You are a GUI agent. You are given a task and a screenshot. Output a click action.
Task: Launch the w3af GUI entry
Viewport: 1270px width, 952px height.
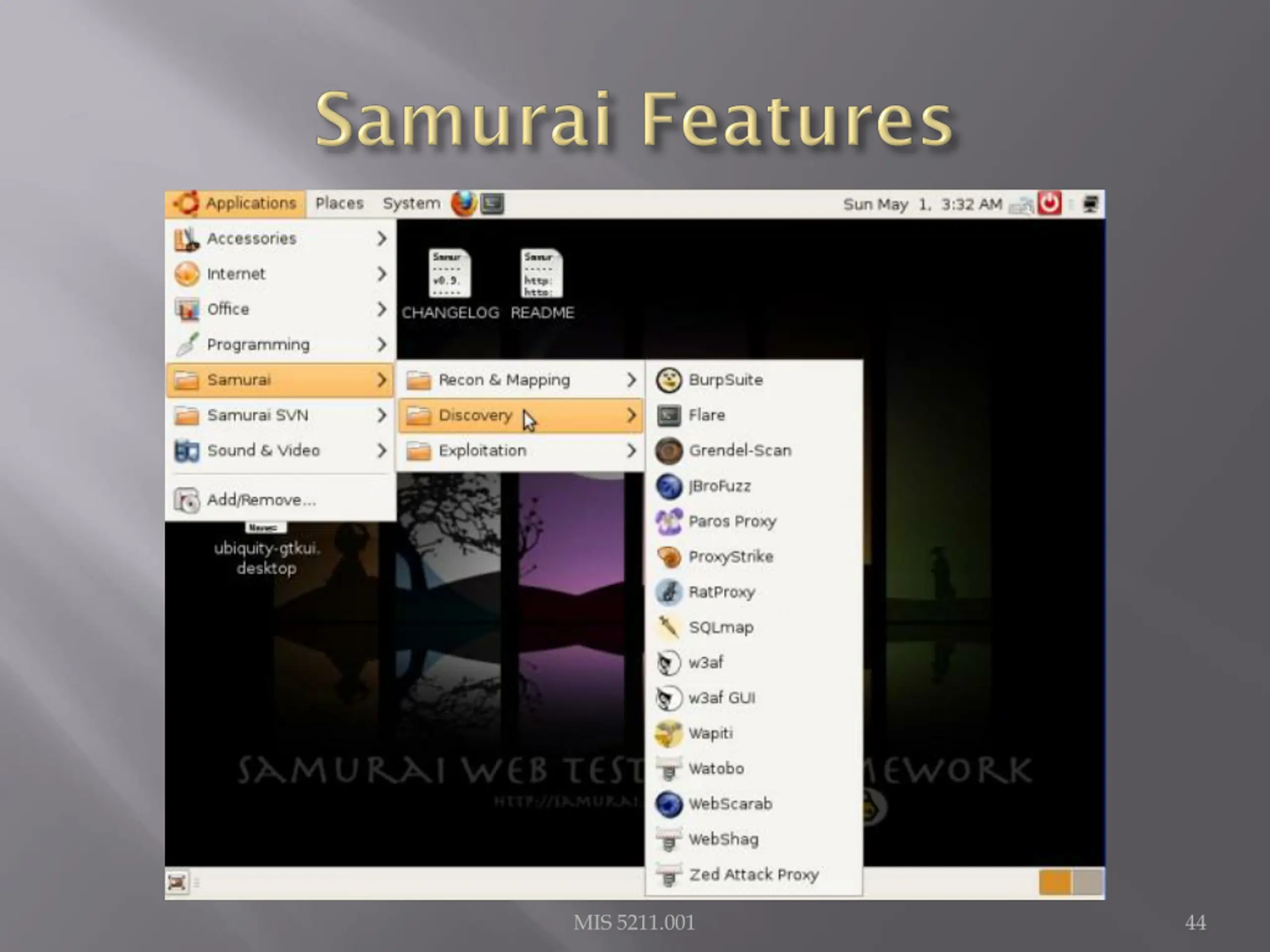(x=753, y=698)
